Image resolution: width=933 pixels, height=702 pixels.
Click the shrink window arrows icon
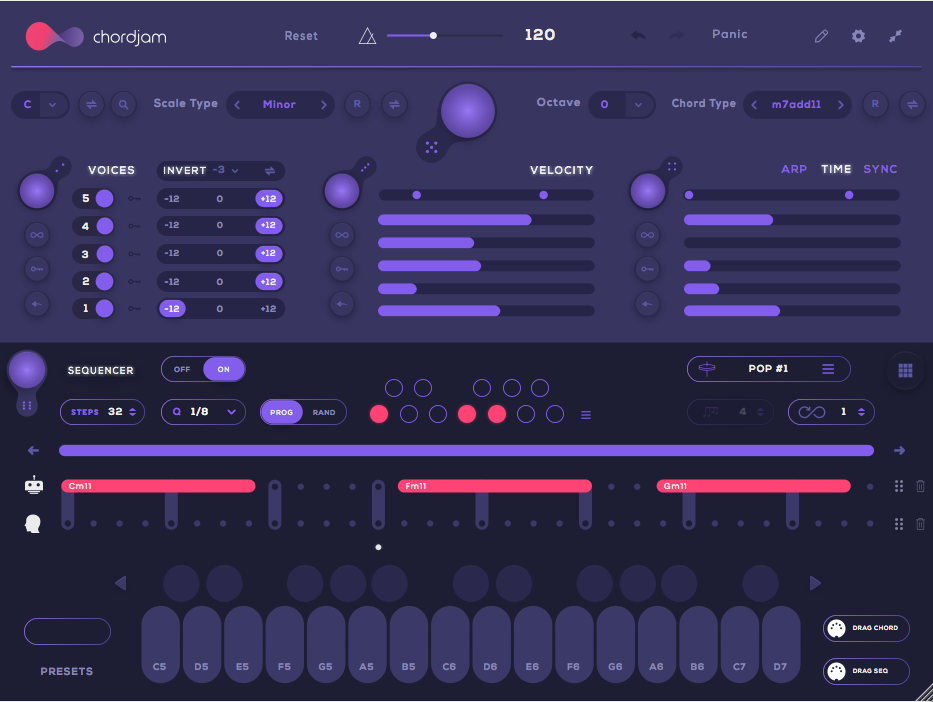896,36
